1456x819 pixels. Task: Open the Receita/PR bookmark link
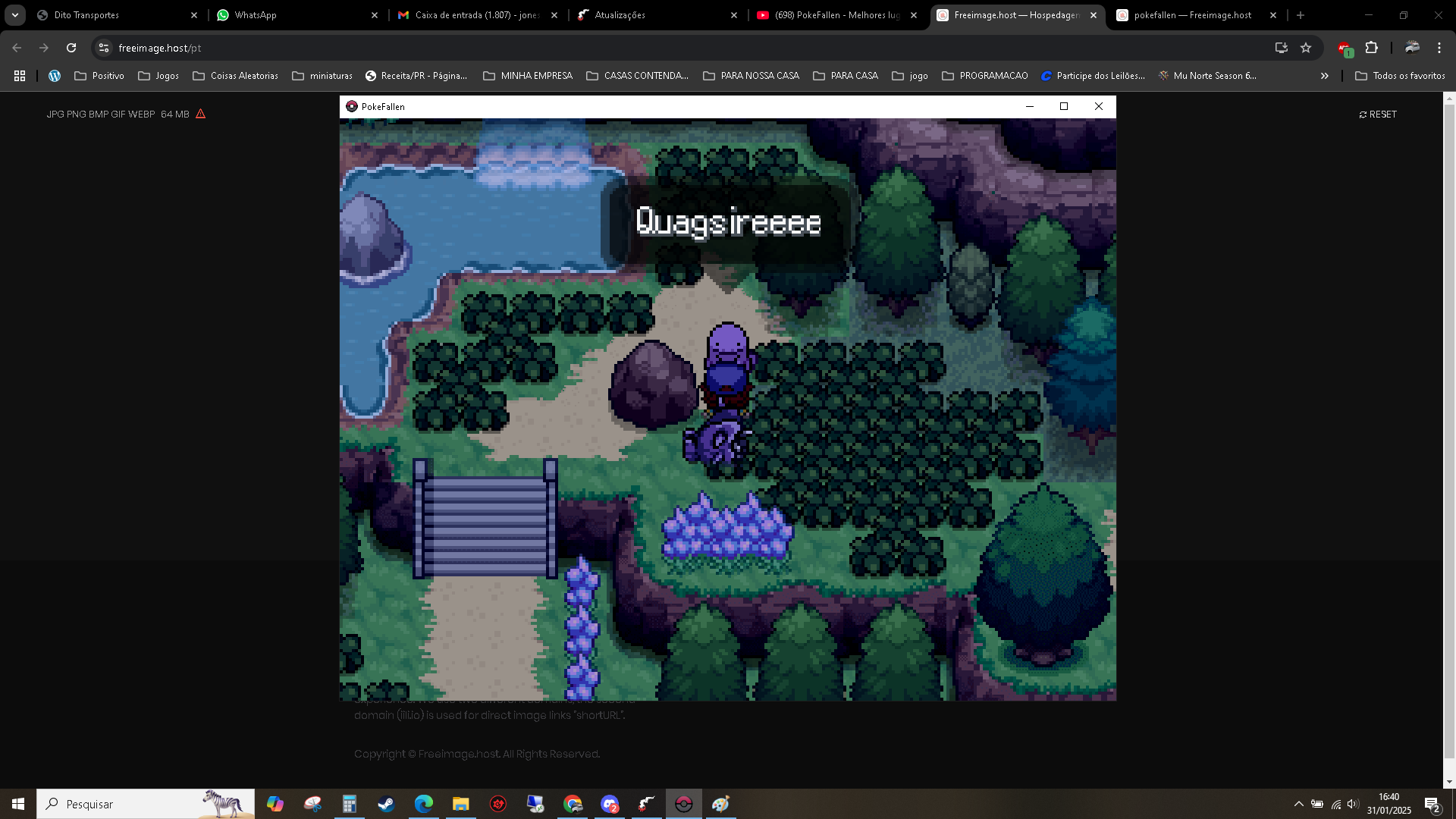tap(416, 76)
